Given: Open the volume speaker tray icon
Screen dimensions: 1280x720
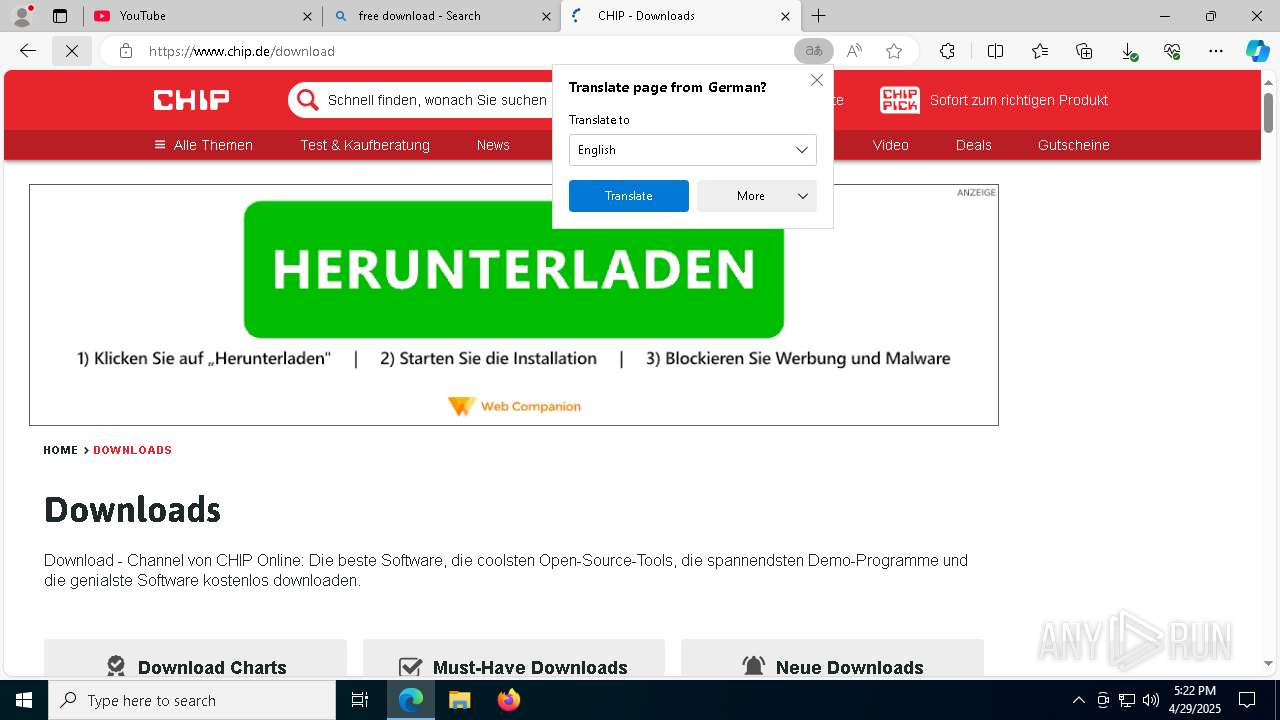Looking at the screenshot, I should (1150, 700).
